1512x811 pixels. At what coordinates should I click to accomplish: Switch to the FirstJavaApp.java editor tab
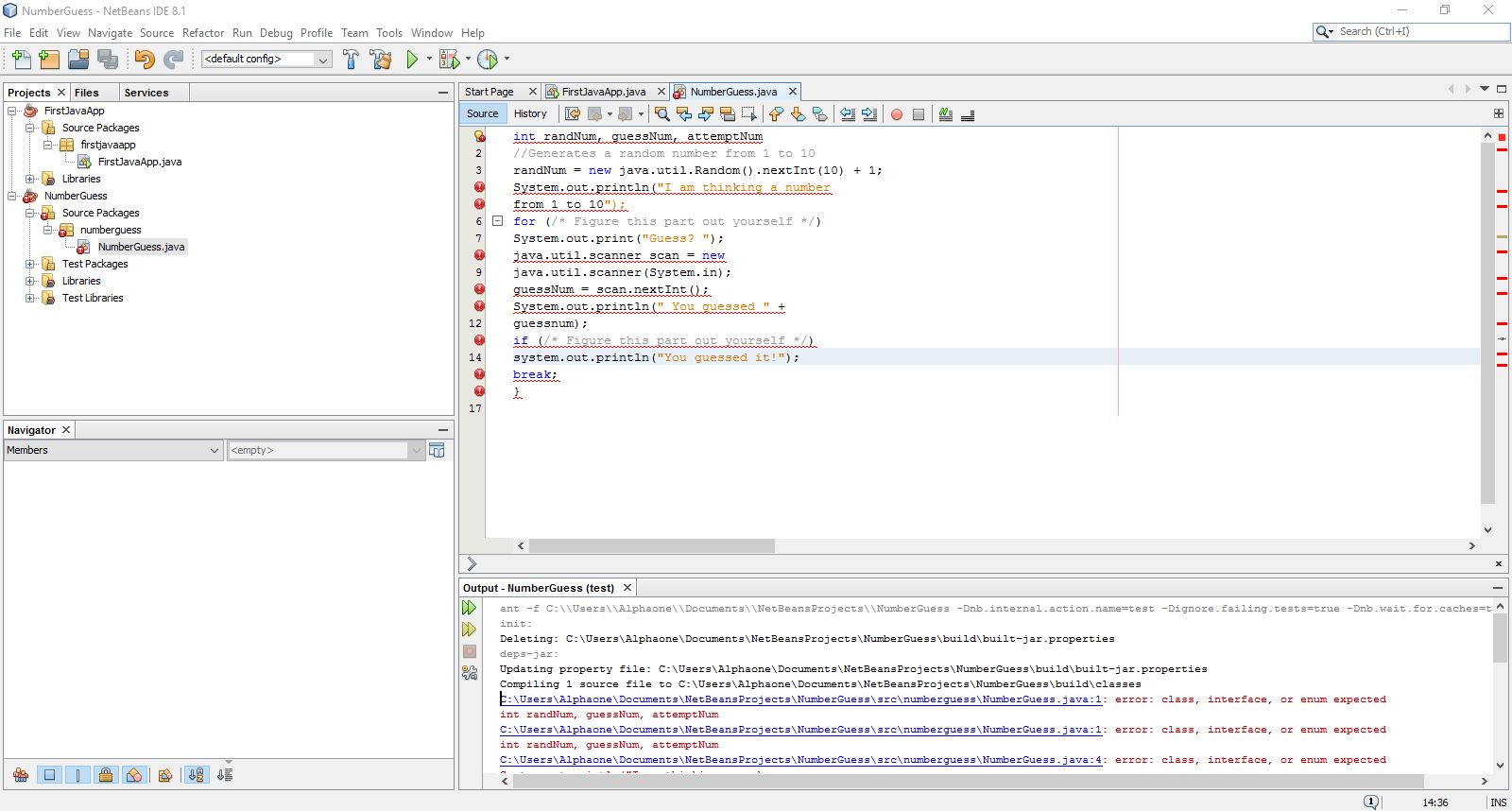coord(602,92)
